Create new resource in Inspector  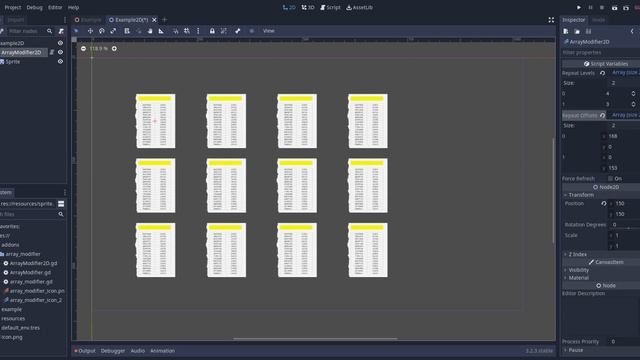tap(566, 31)
